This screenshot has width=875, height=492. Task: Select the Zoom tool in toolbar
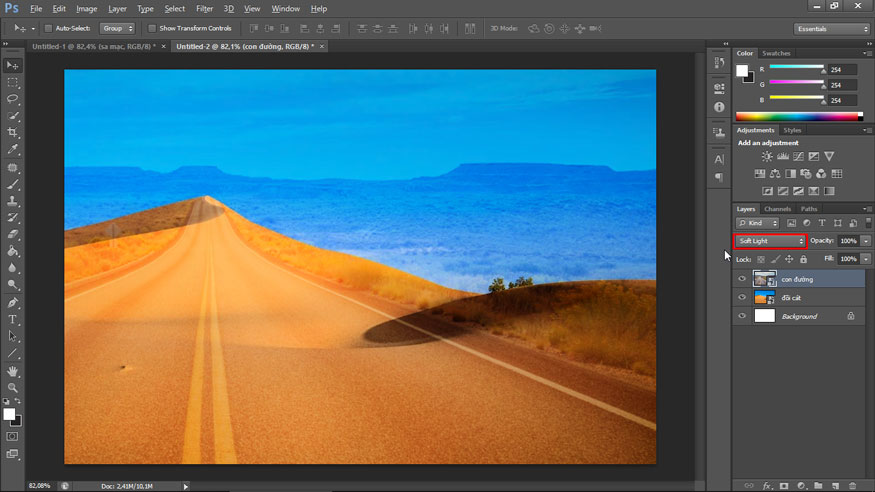pyautogui.click(x=13, y=387)
